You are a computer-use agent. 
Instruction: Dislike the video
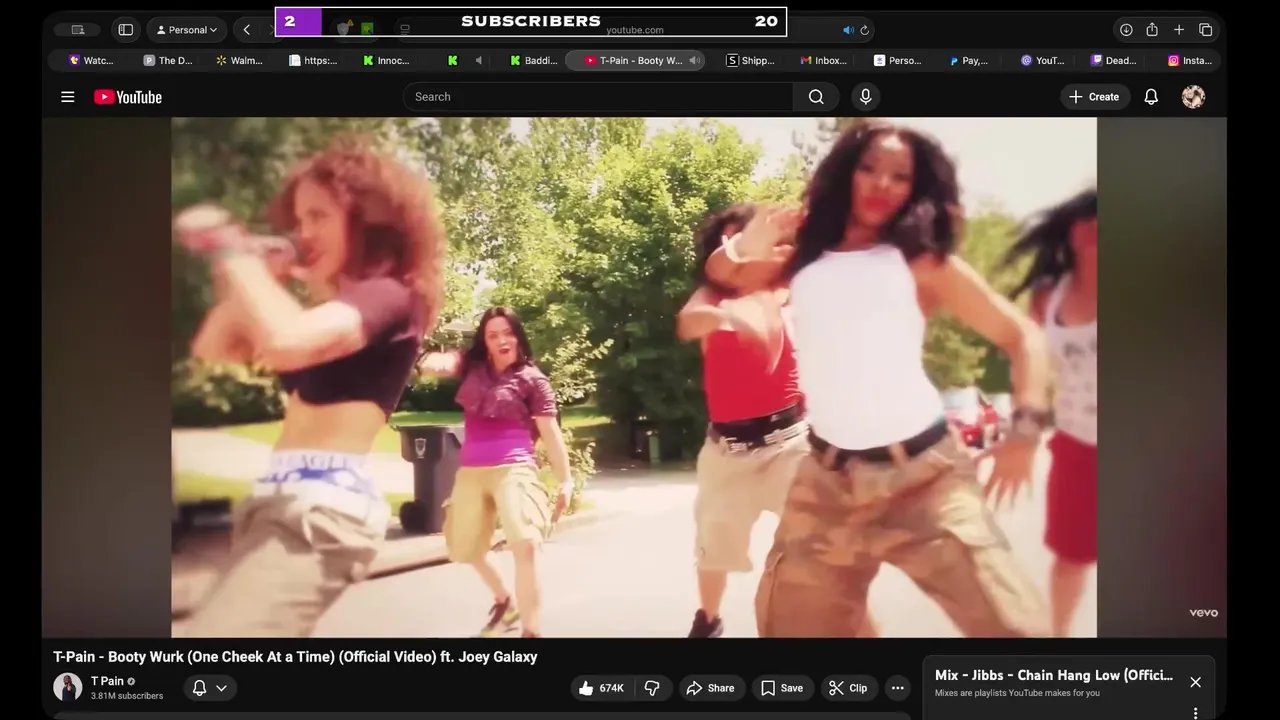click(x=652, y=688)
